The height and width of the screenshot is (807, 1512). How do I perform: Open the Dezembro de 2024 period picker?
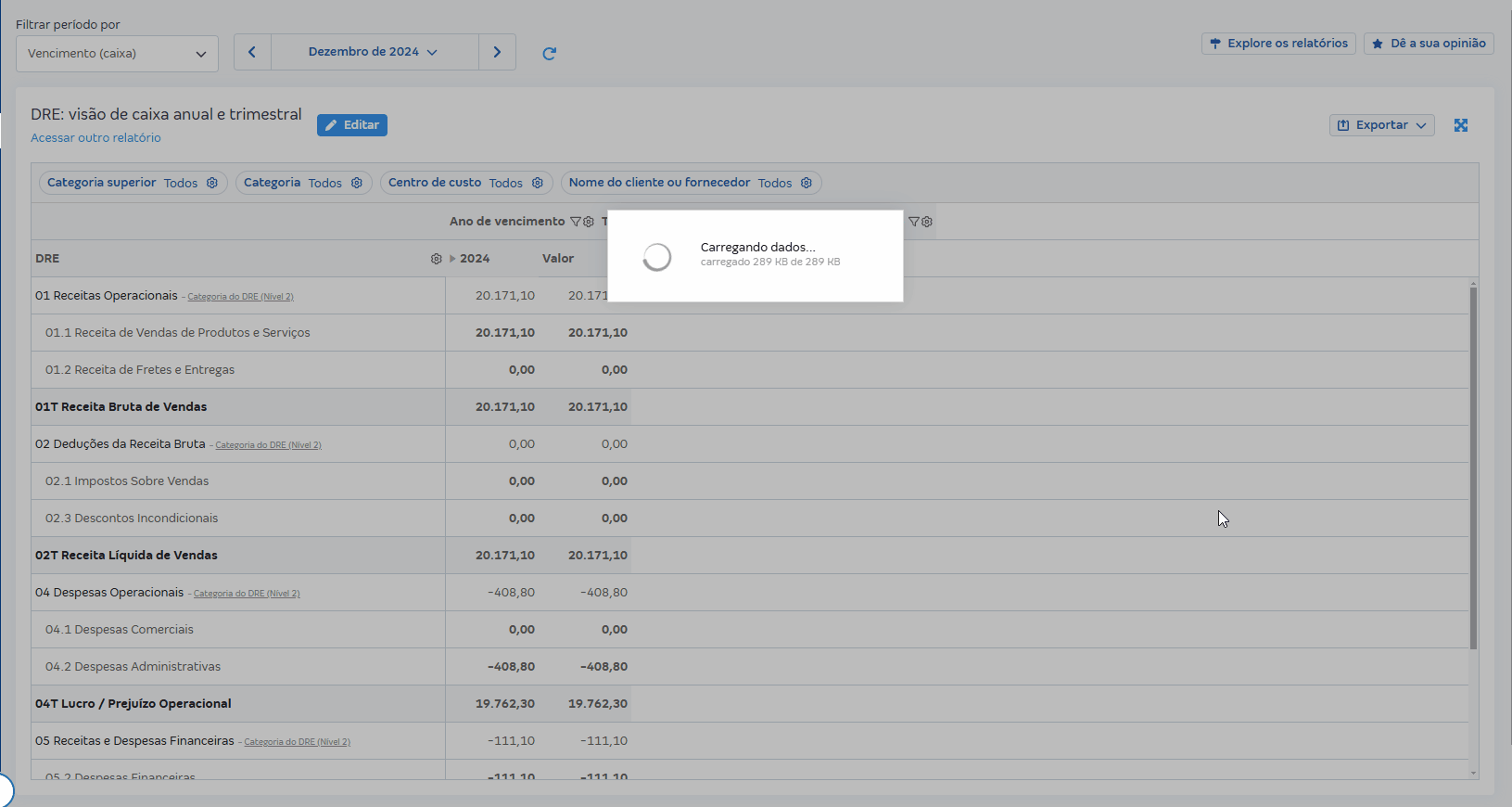[374, 52]
